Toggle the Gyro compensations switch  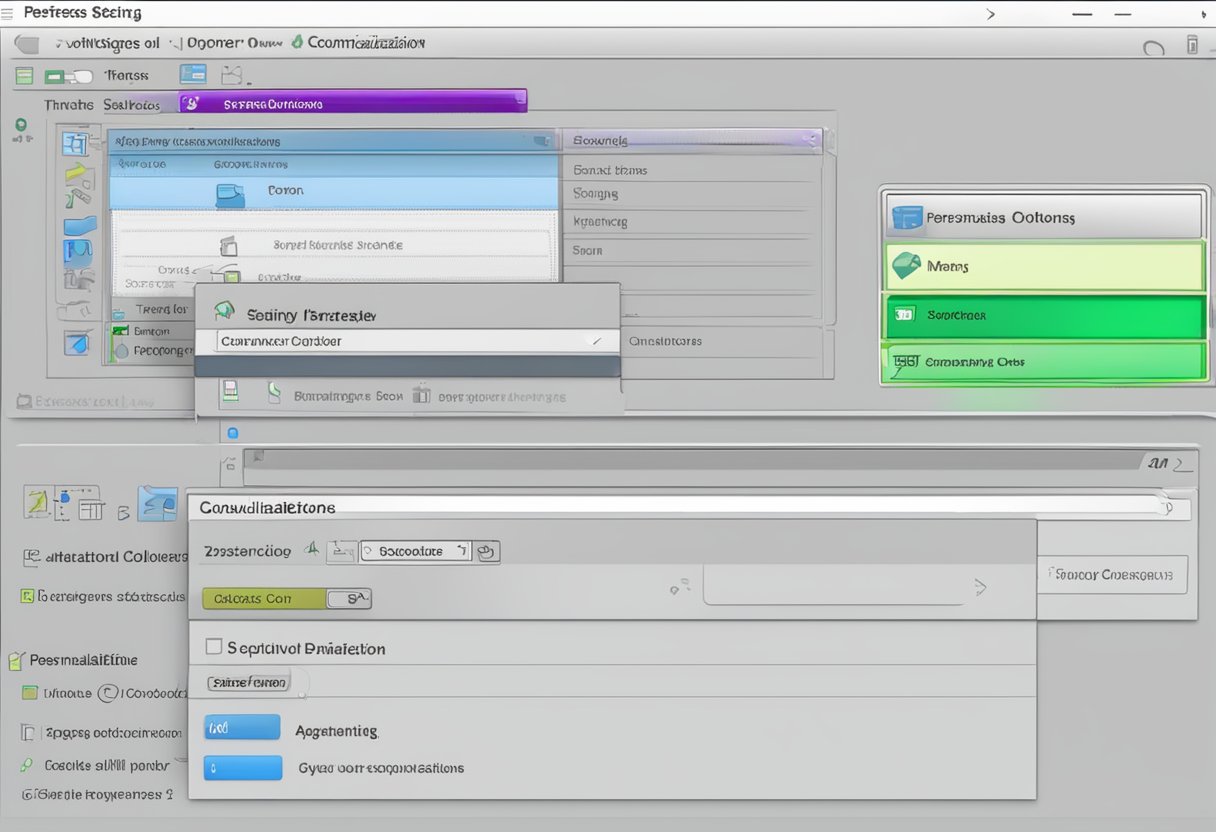(242, 767)
